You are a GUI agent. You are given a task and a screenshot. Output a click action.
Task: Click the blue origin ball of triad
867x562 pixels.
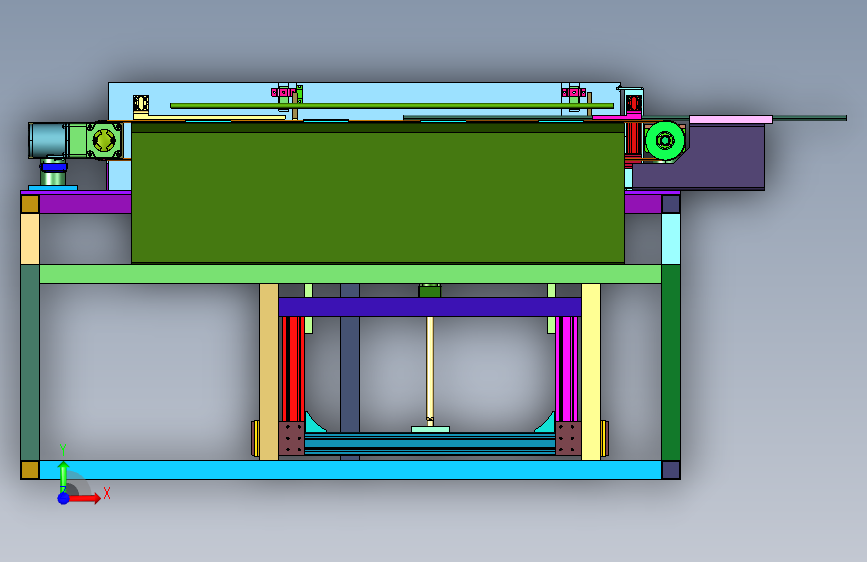(64, 498)
